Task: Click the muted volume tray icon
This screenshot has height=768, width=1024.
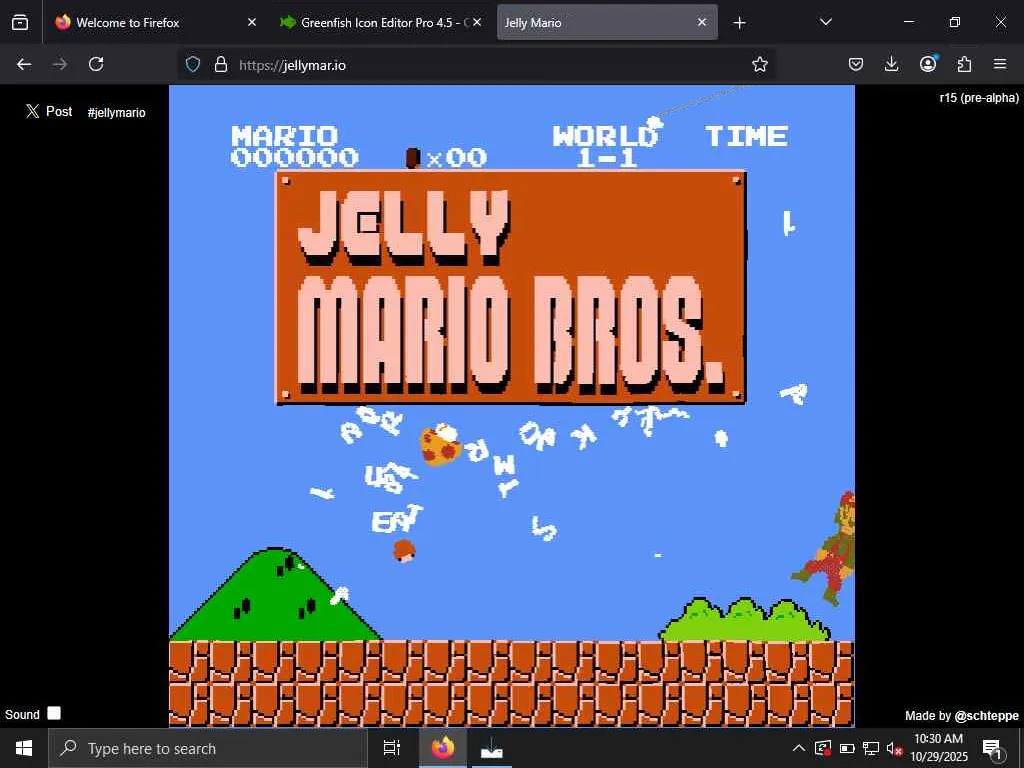Action: (x=894, y=748)
